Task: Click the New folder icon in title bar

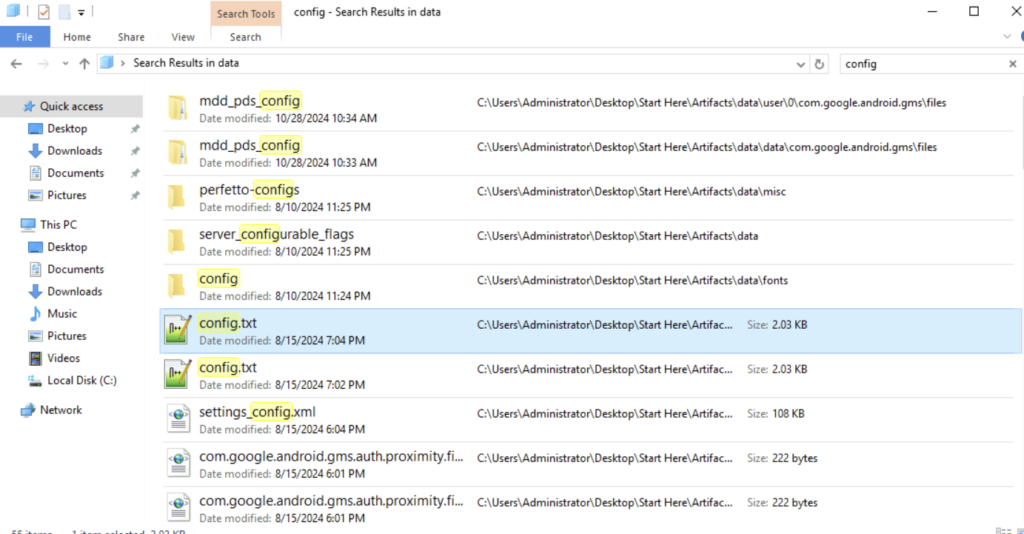Action: tap(64, 12)
